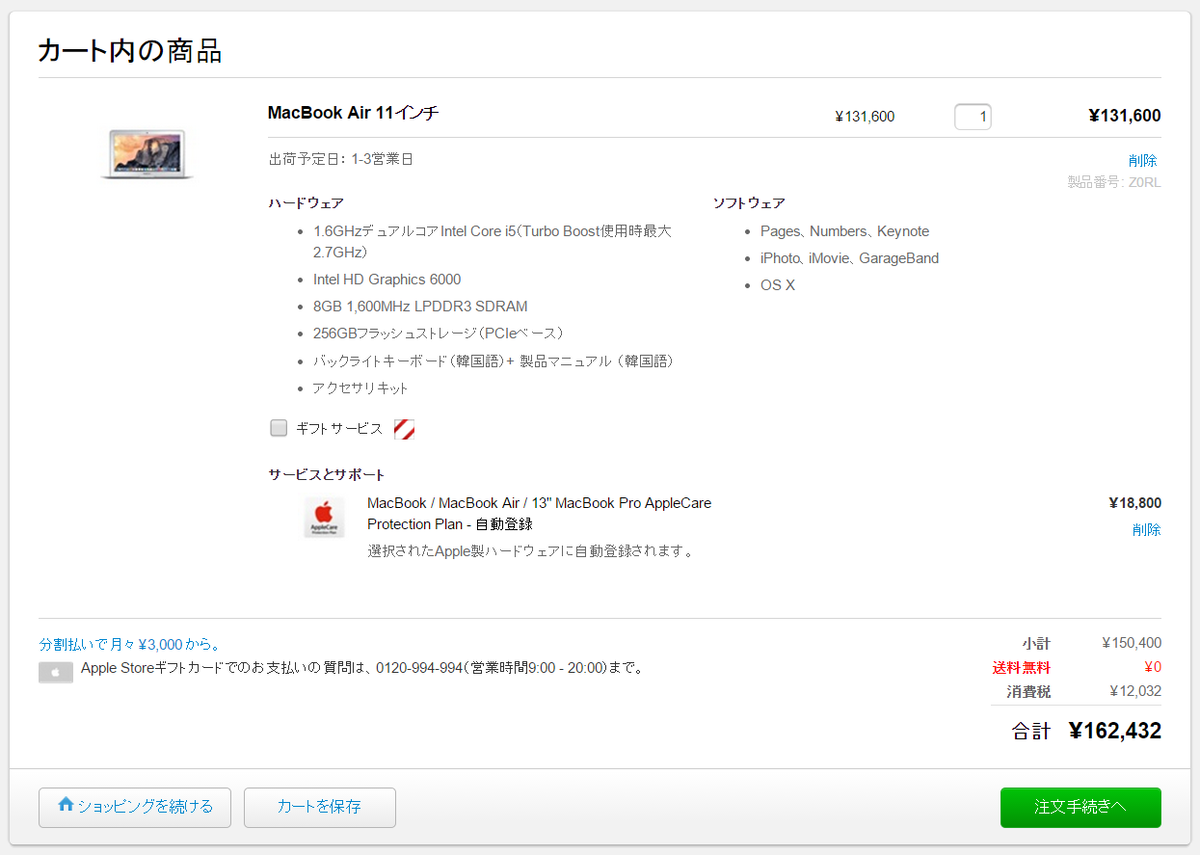Proceed with the green 注文手続きへ button
Viewport: 1200px width, 855px height.
coord(1080,807)
